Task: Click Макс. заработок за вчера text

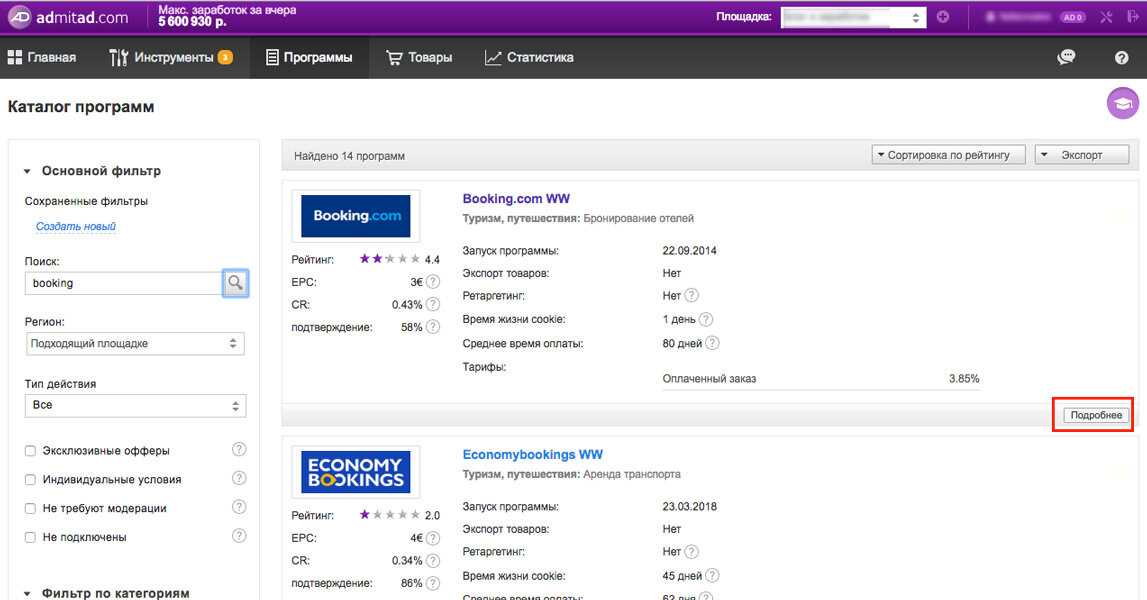Action: [x=227, y=10]
